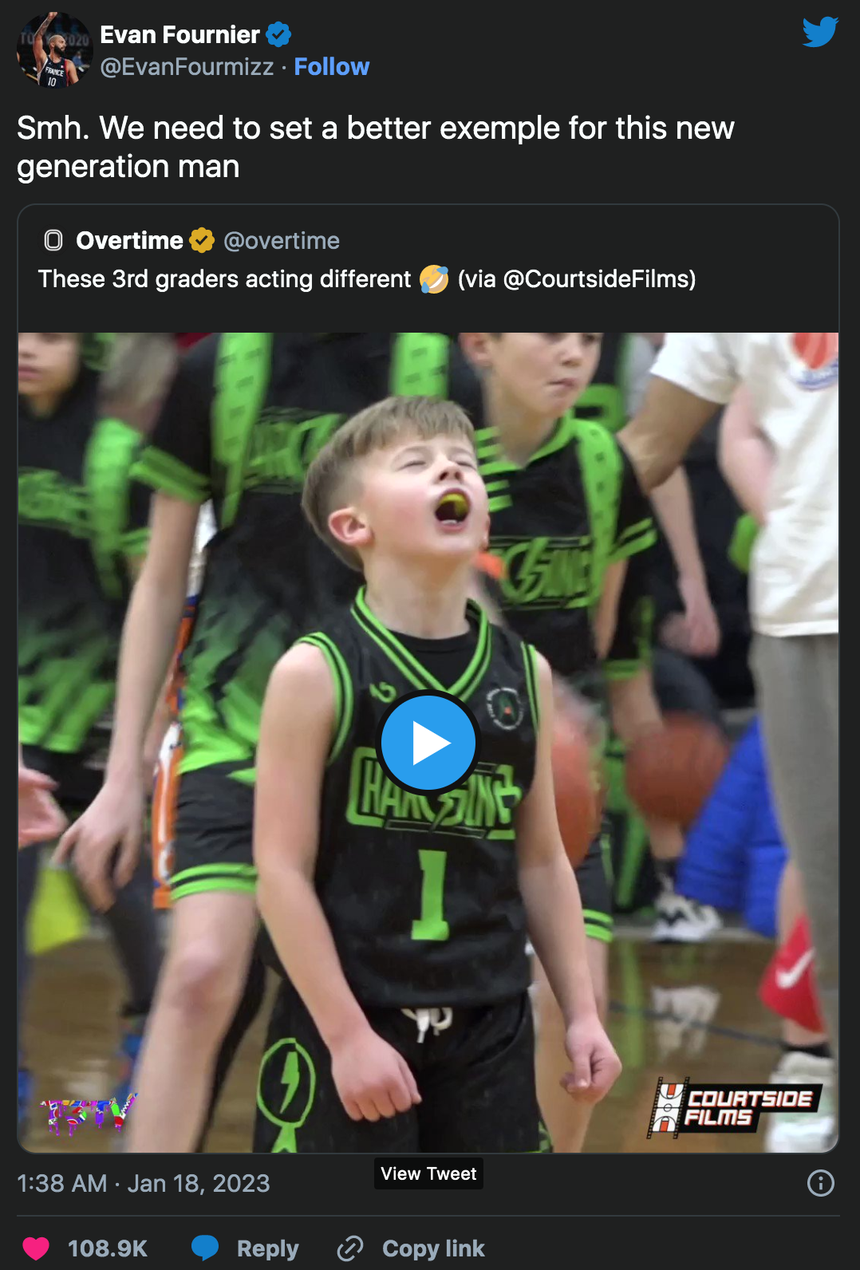The height and width of the screenshot is (1270, 860).
Task: Click the Evan Fournier display name
Action: pyautogui.click(x=180, y=35)
